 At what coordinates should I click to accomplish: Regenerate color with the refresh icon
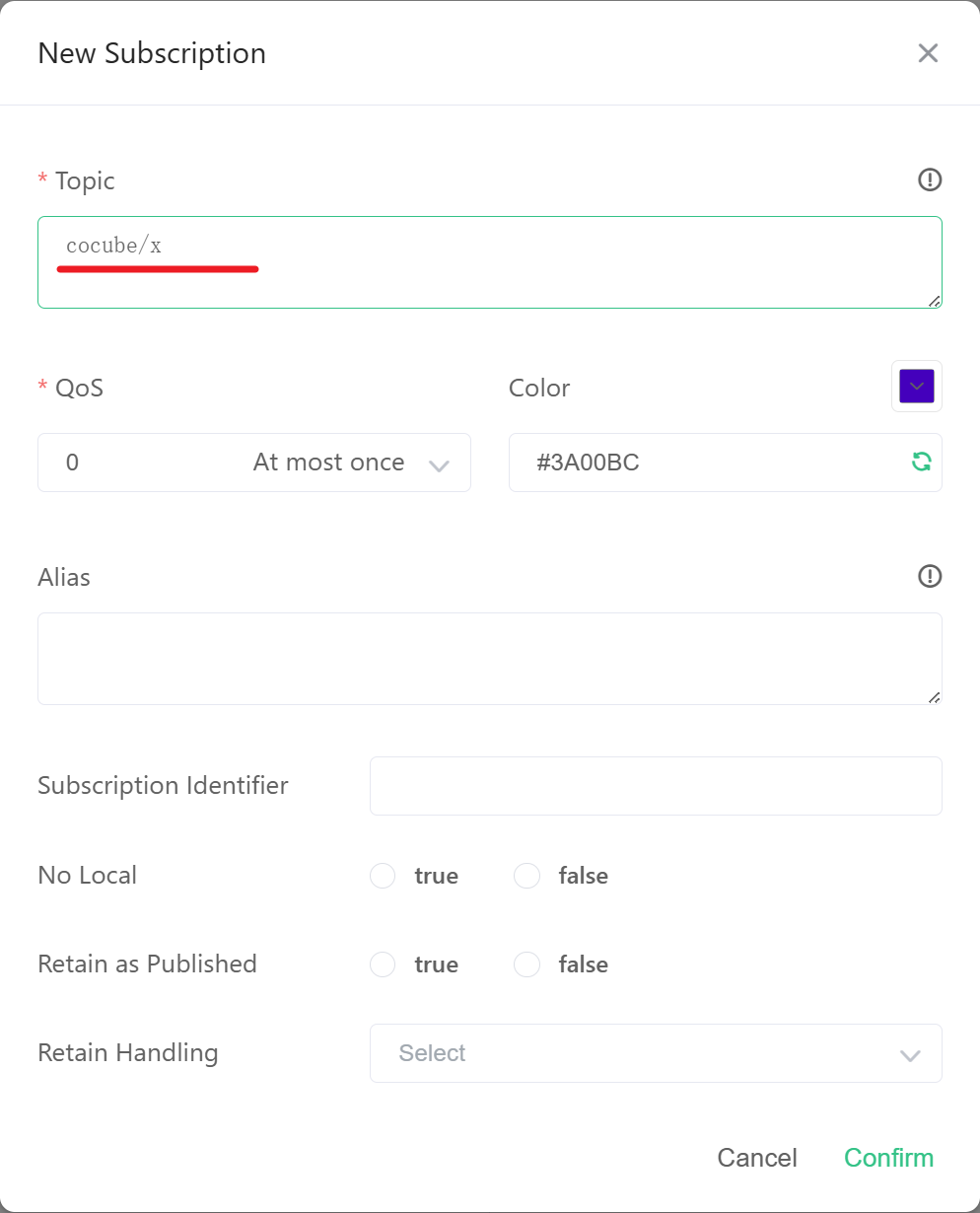(921, 462)
